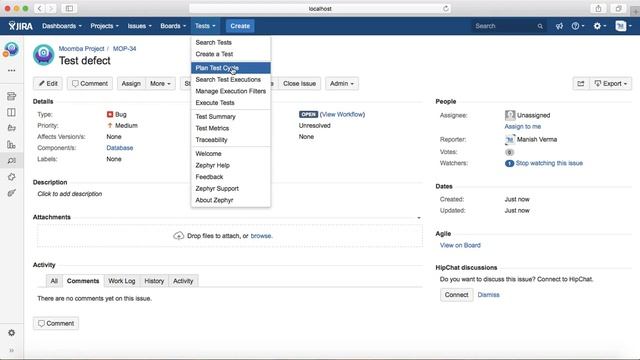640x360 pixels.
Task: Open the components puzzle icon in sidebar
Action: (x=11, y=177)
